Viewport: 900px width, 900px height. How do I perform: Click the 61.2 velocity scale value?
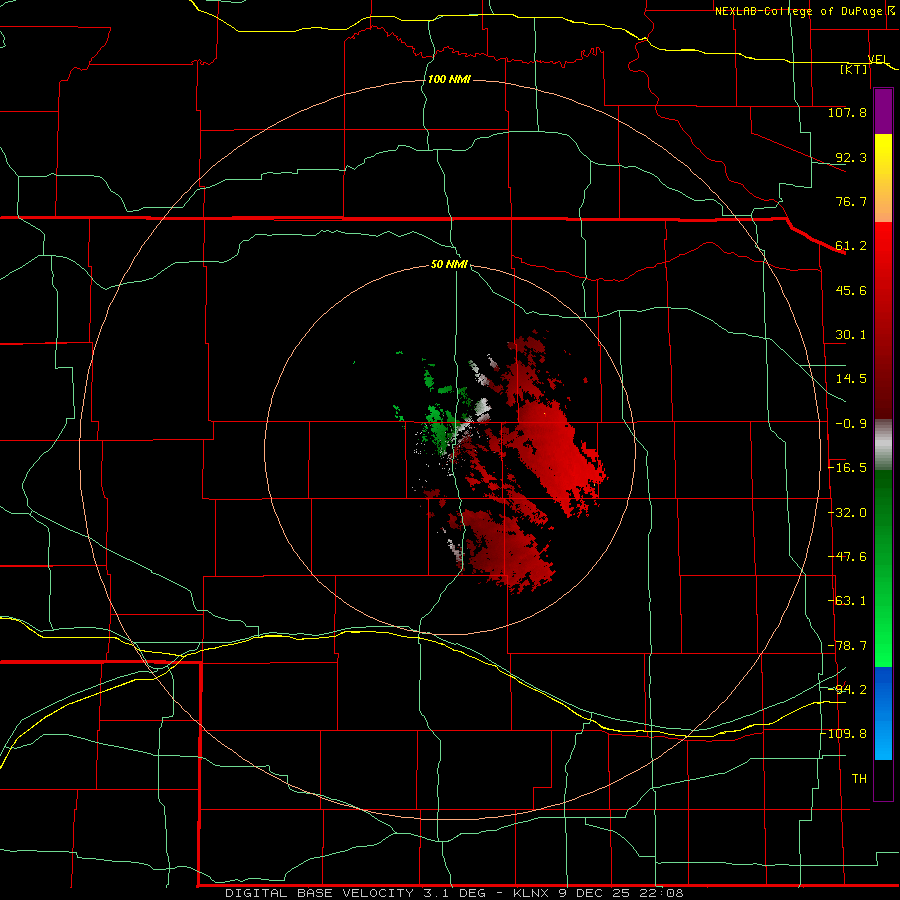(851, 246)
